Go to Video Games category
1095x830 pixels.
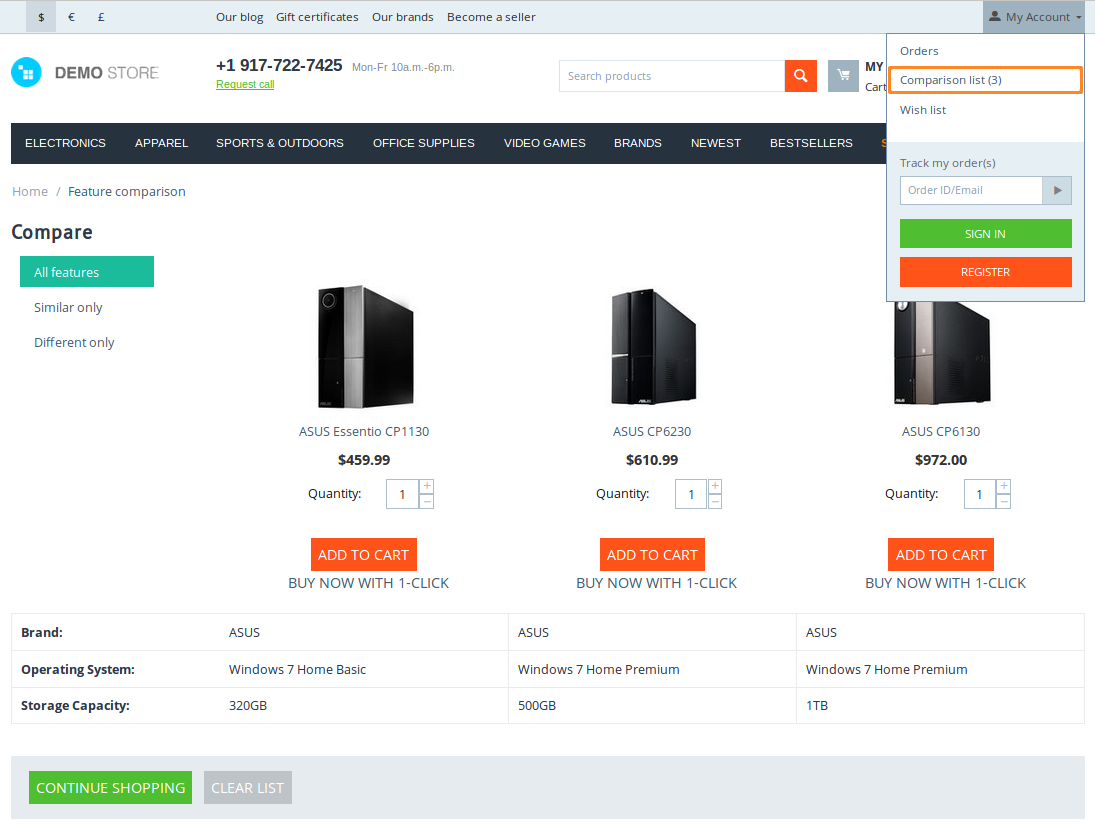pos(545,143)
